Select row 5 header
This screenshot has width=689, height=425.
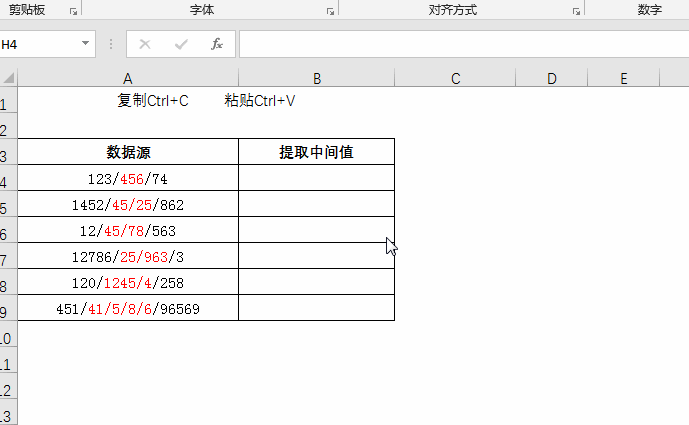click(x=8, y=203)
